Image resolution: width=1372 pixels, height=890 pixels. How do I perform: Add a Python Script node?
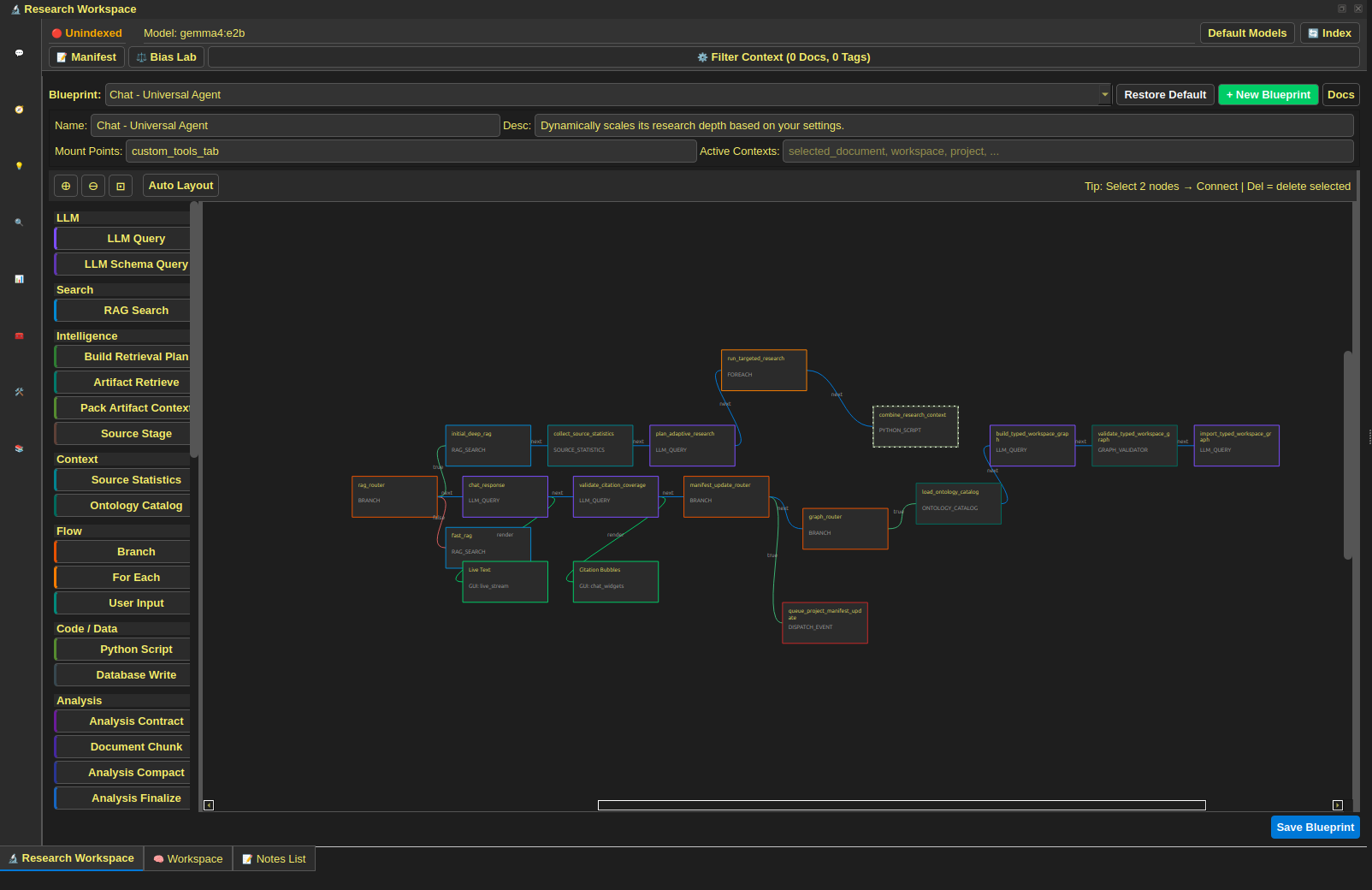(123, 650)
